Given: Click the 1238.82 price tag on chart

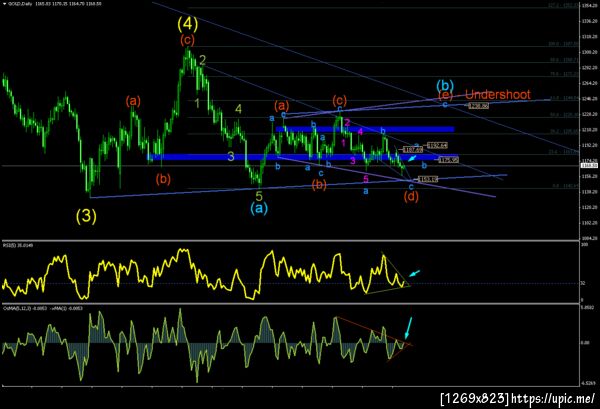Looking at the screenshot, I should tap(478, 106).
